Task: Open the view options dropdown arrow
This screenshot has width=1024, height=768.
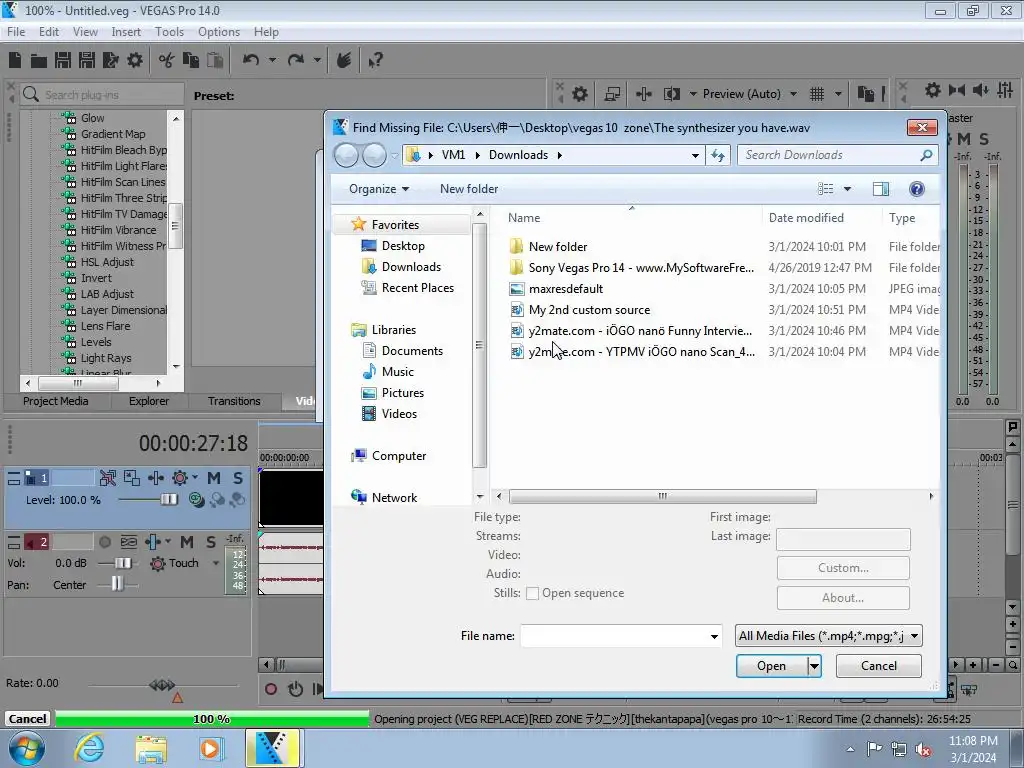Action: point(848,189)
